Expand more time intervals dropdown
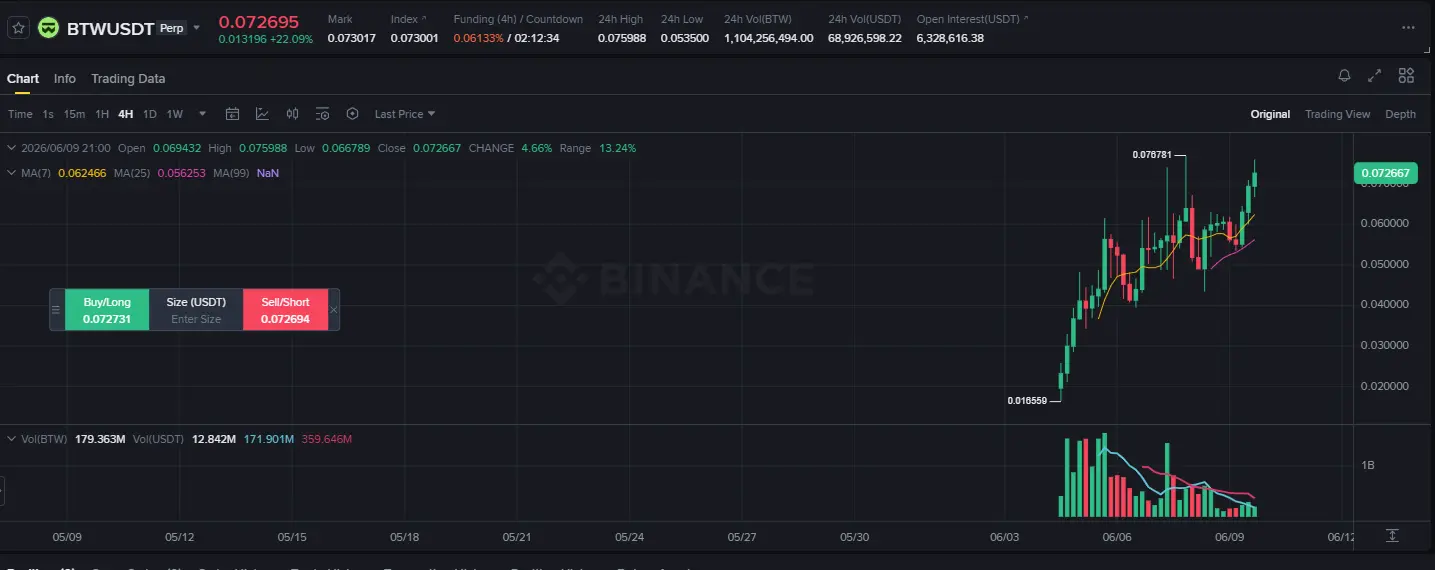Image resolution: width=1435 pixels, height=570 pixels. (203, 114)
